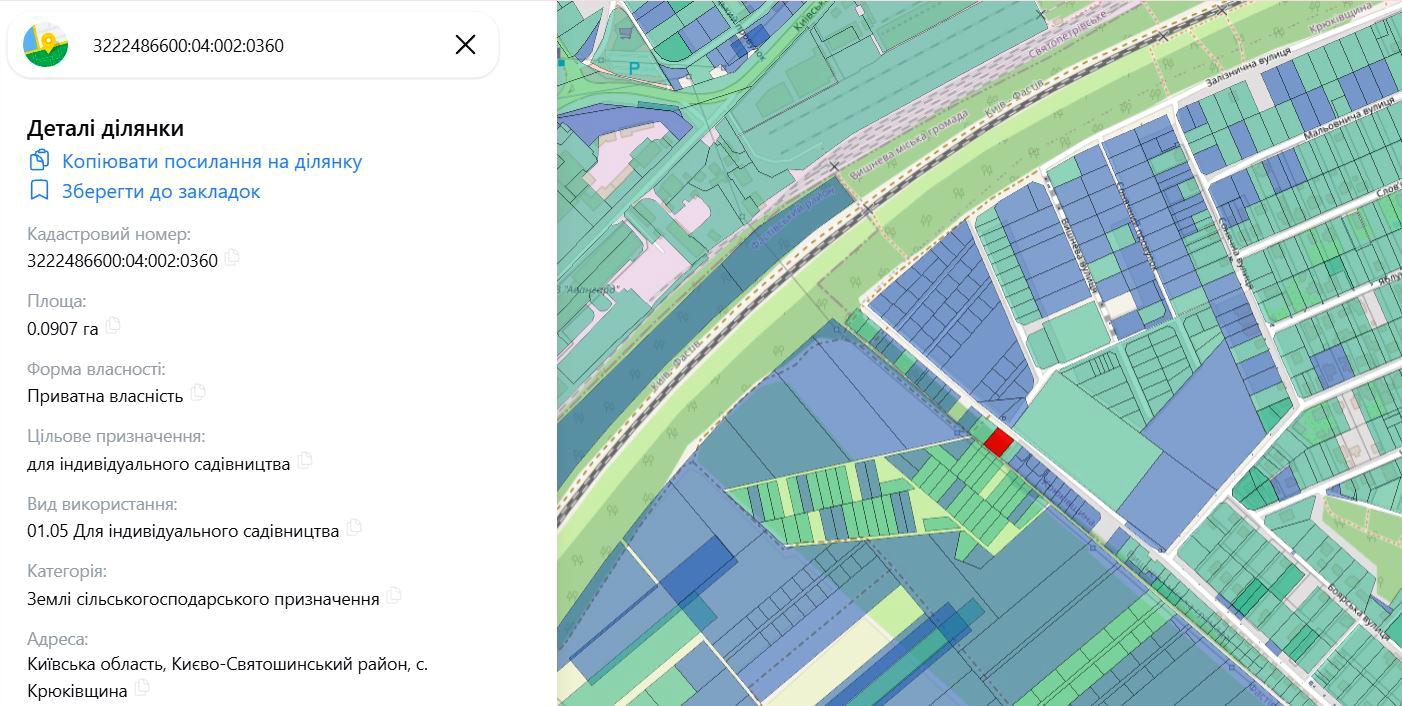Click the bookmark icon beside 'Зберегти до закладок'
Image resolution: width=1402 pixels, height=706 pixels.
pyautogui.click(x=39, y=191)
